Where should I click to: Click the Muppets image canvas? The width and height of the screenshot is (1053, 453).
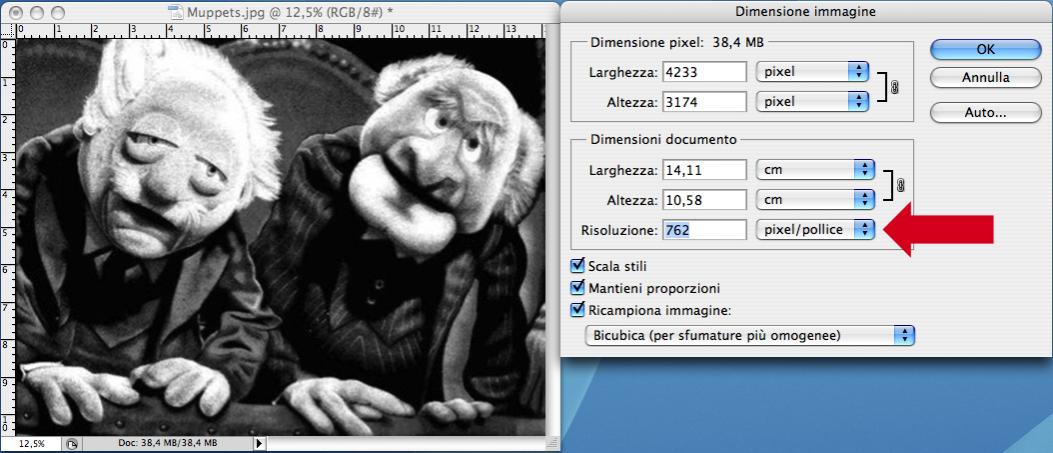pyautogui.click(x=281, y=236)
